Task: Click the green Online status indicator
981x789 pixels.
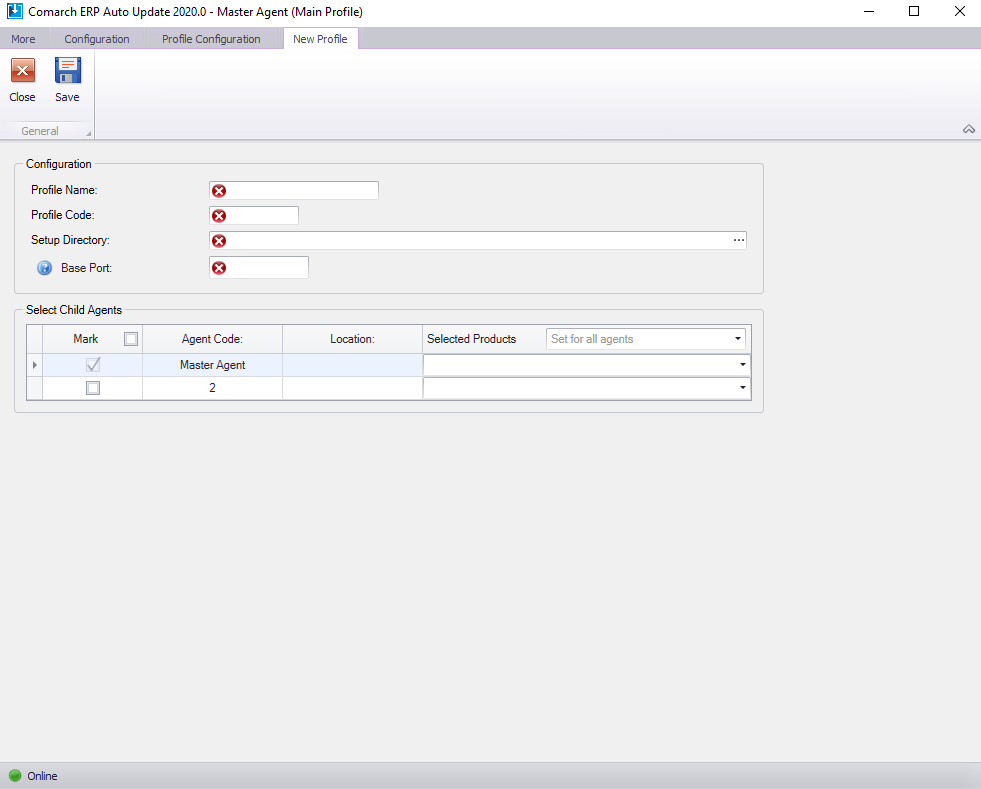Action: coord(15,776)
